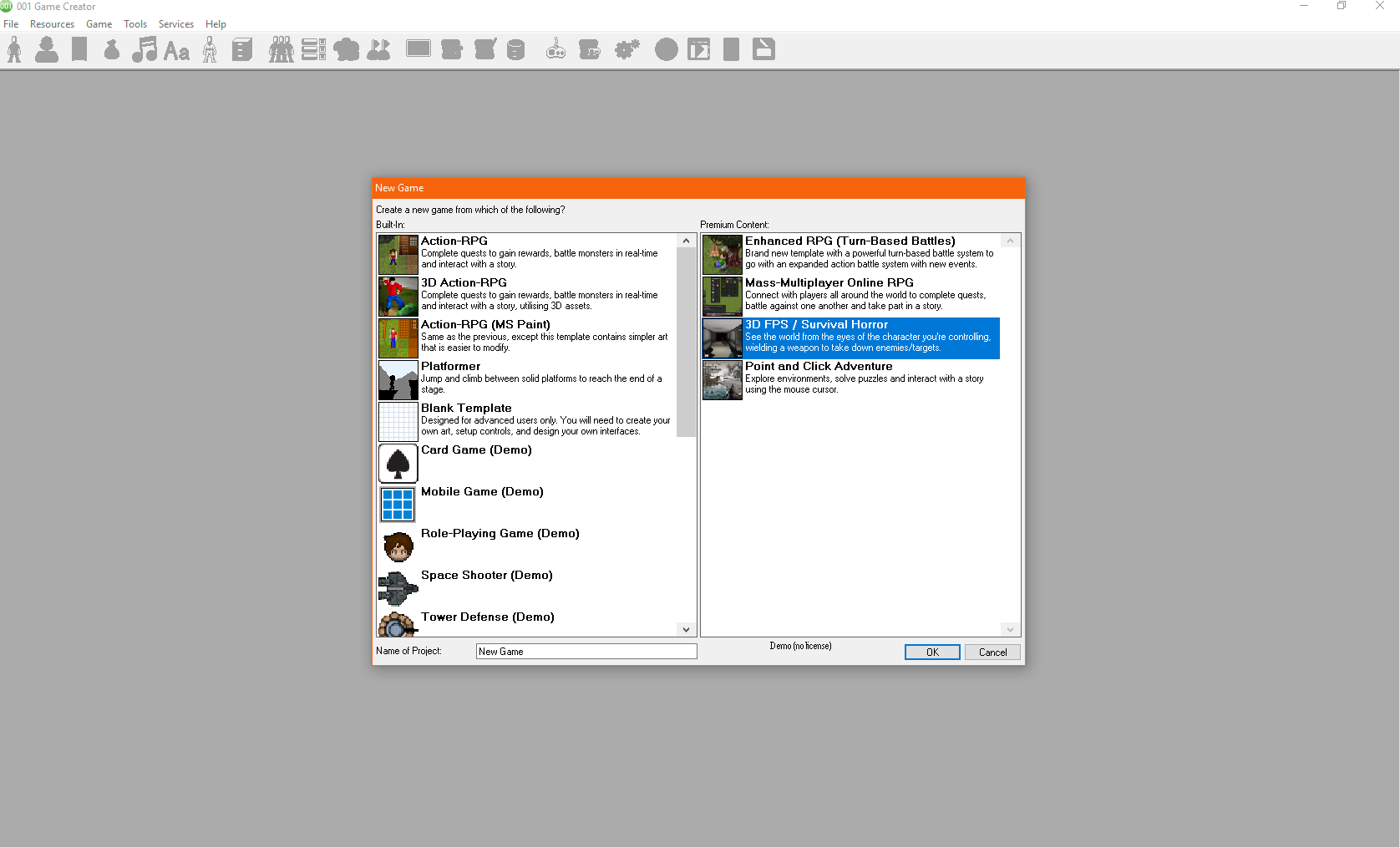
Task: Open the Actors toolbar icon
Action: coord(14,50)
